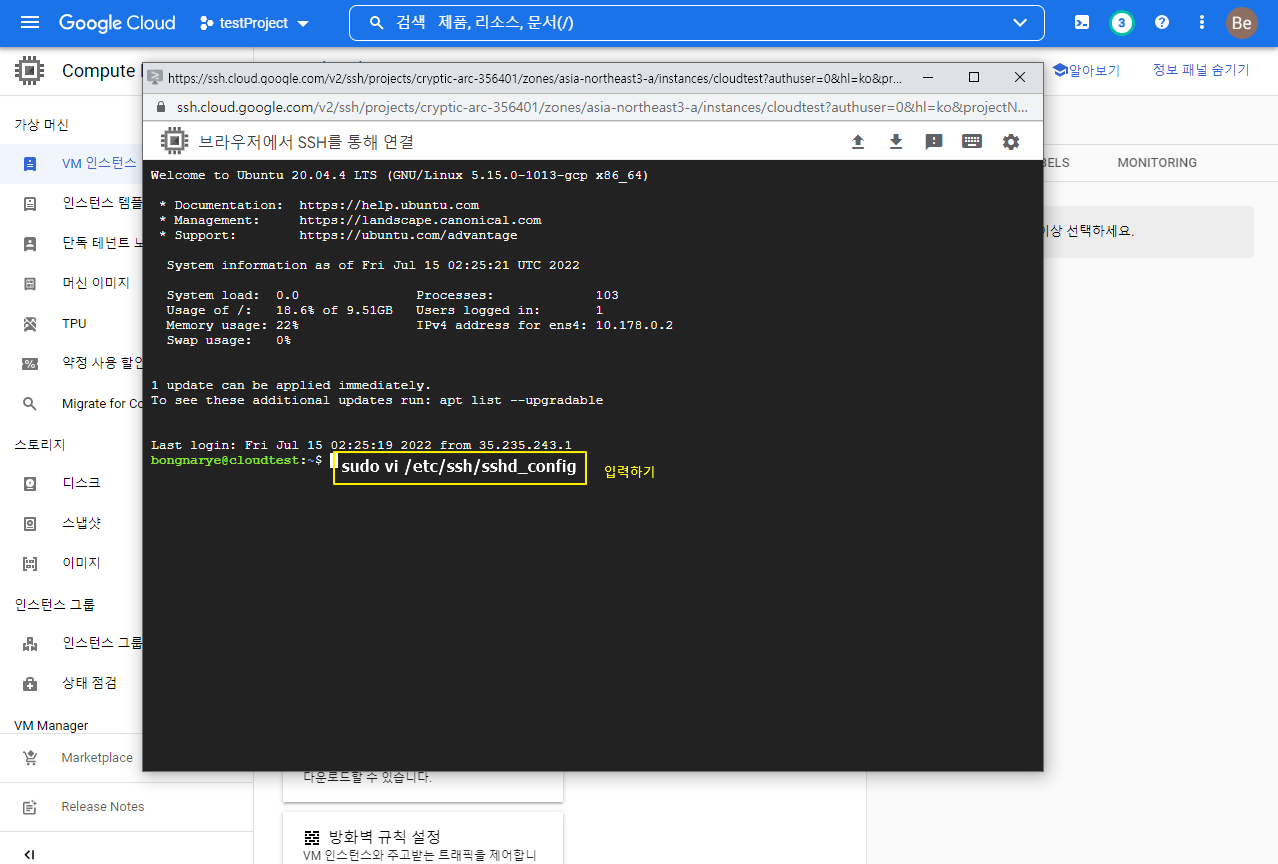Open the help question mark icon
The image size is (1278, 864).
tap(1162, 22)
